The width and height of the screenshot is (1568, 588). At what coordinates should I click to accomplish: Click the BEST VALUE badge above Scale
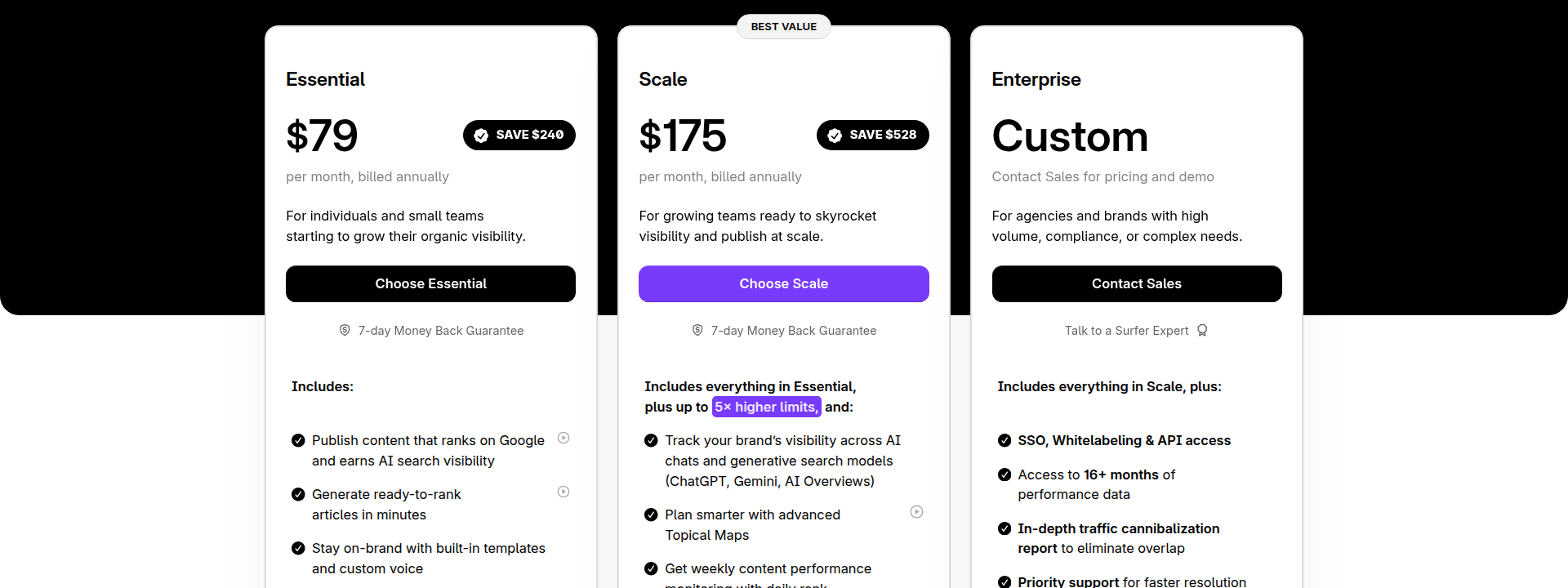(x=783, y=26)
